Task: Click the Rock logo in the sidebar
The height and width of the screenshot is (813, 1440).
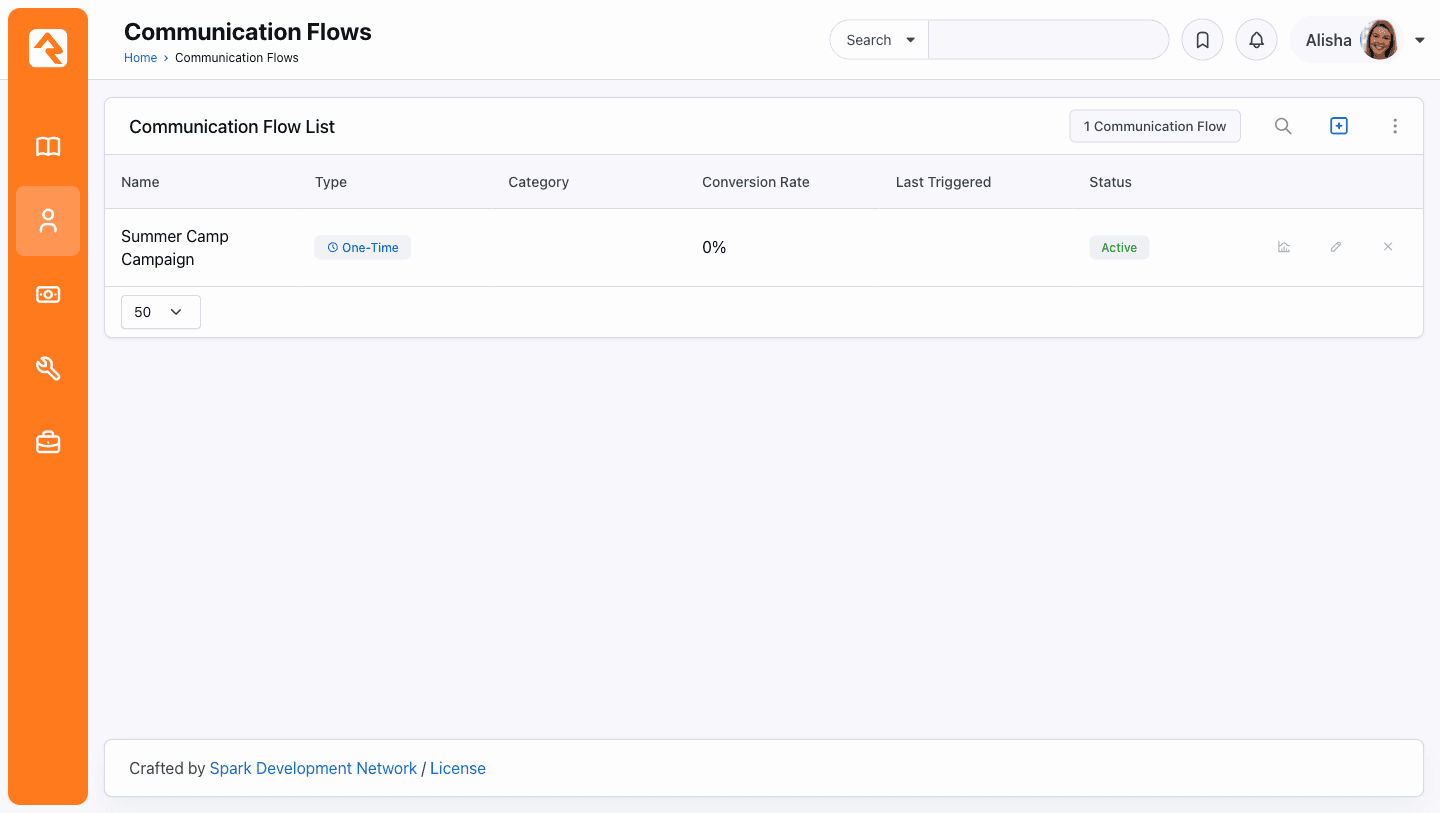Action: [x=48, y=47]
